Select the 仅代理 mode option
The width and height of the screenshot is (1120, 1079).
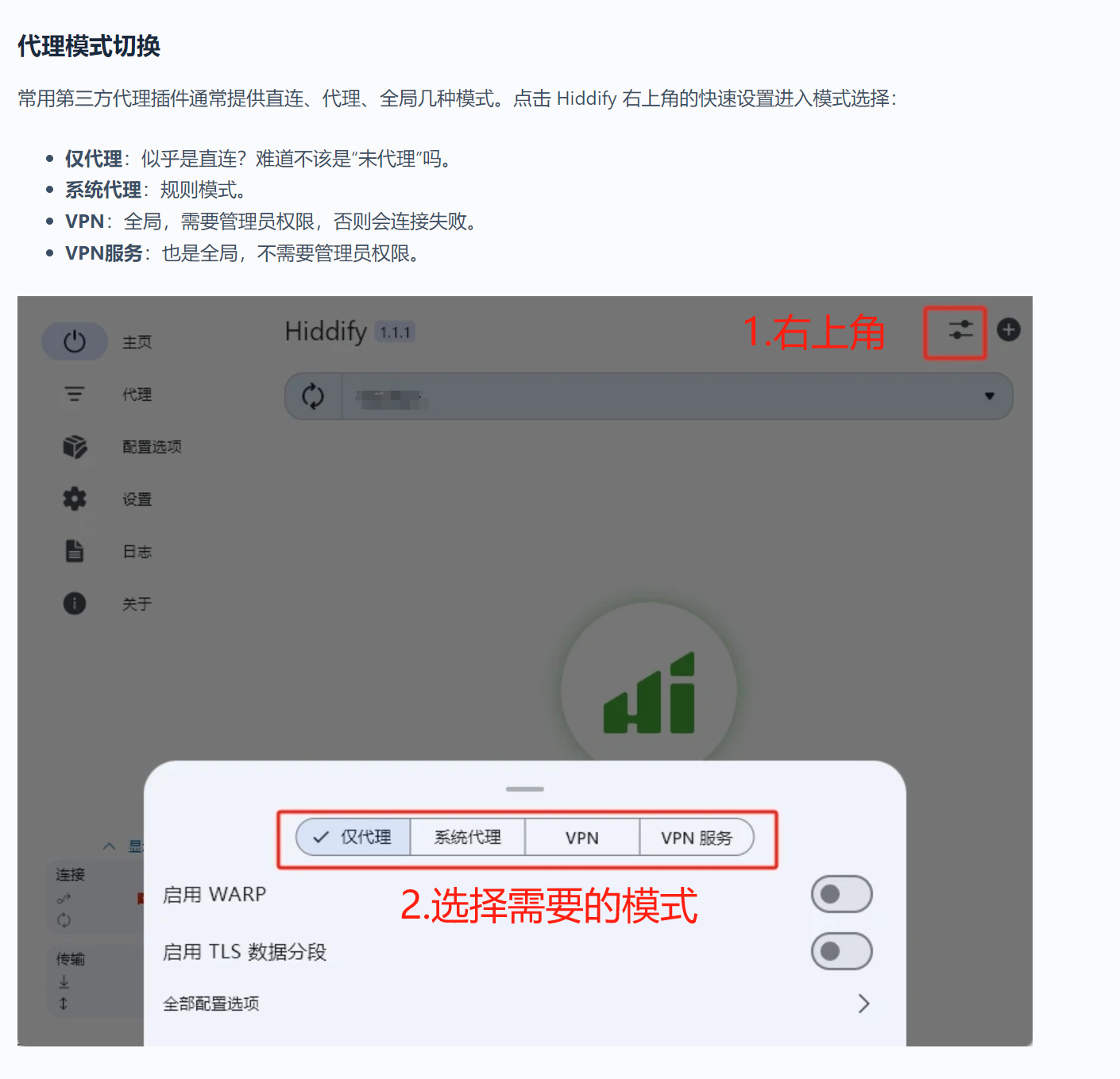353,838
